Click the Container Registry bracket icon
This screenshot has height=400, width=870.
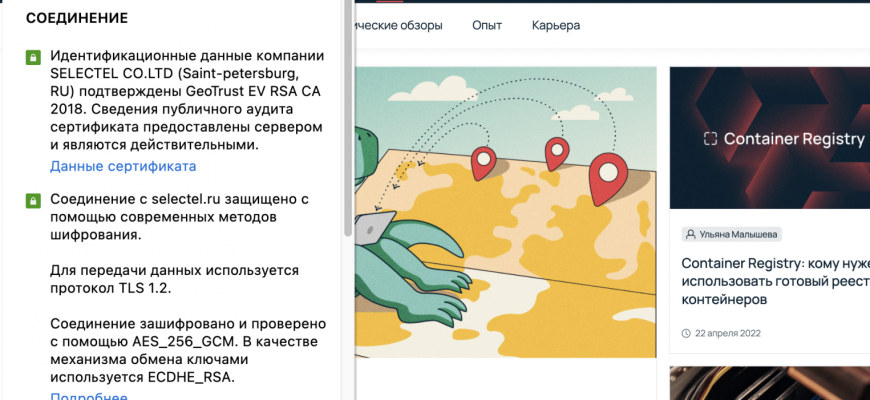pos(709,139)
